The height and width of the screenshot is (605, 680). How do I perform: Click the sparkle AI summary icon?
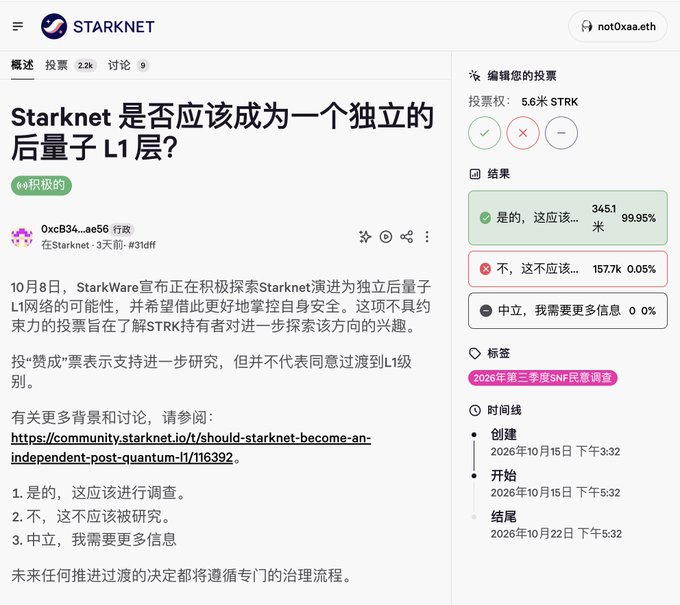(x=365, y=237)
